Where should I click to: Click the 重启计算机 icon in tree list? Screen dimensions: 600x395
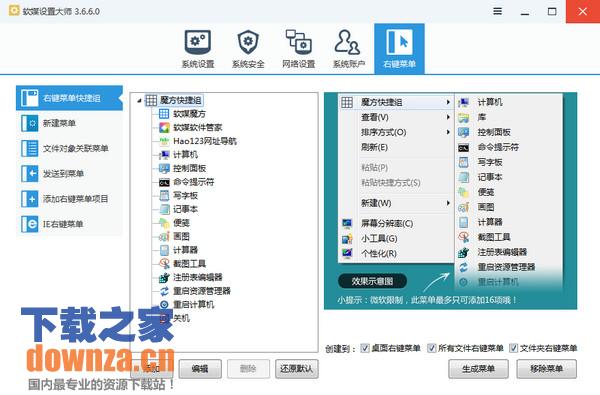click(x=164, y=305)
